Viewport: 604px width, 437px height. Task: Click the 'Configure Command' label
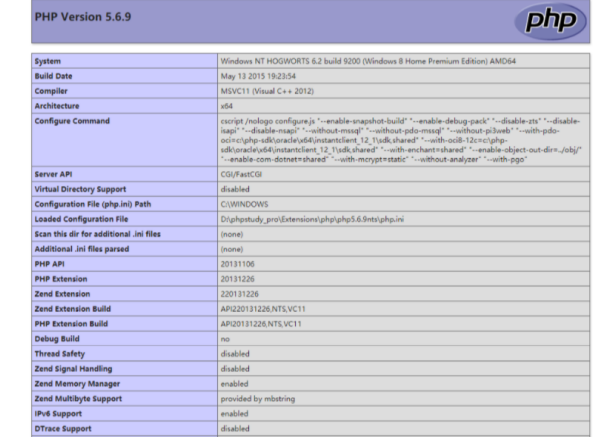[x=72, y=121]
